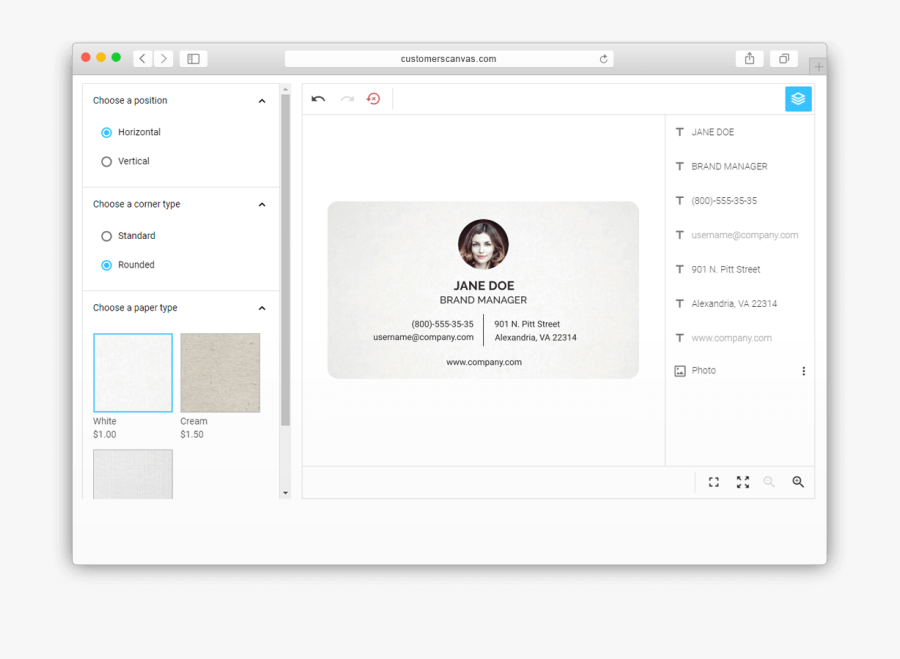Screen dimensions: 900x659
Task: Click the red revert history icon
Action: (374, 99)
